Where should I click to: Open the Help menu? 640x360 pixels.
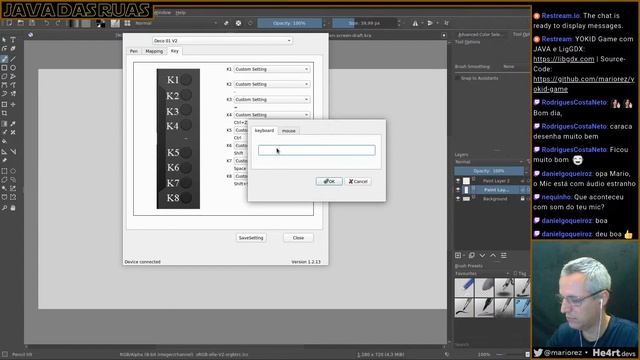pyautogui.click(x=180, y=13)
